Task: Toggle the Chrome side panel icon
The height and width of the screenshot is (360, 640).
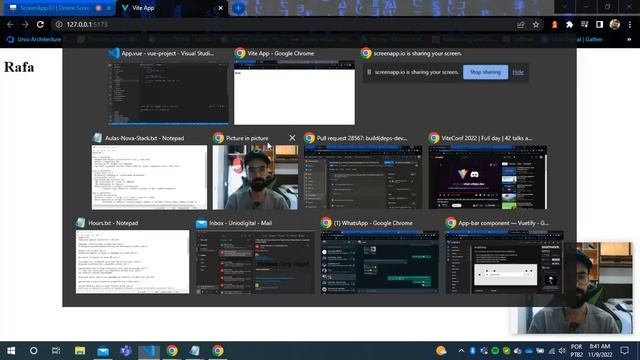Action: tap(599, 24)
